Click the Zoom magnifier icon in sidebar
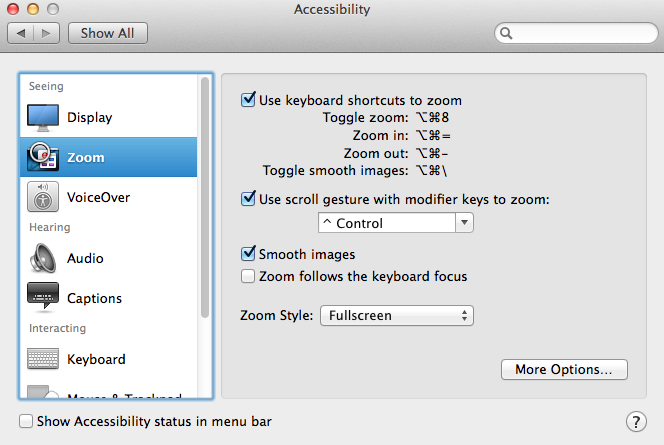The width and height of the screenshot is (664, 445). point(43,157)
